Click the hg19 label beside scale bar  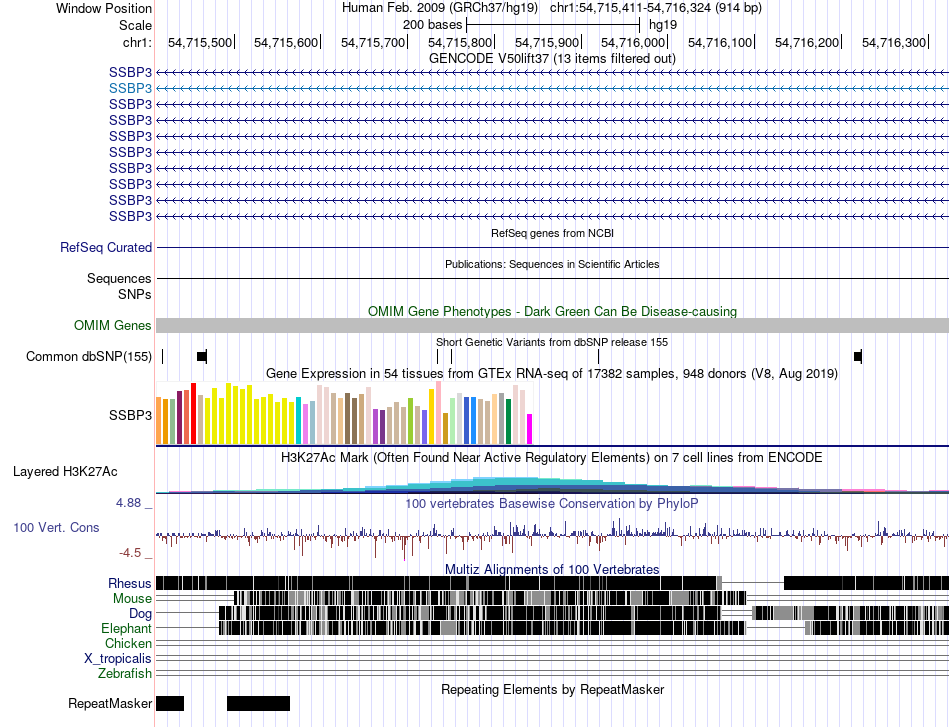663,25
